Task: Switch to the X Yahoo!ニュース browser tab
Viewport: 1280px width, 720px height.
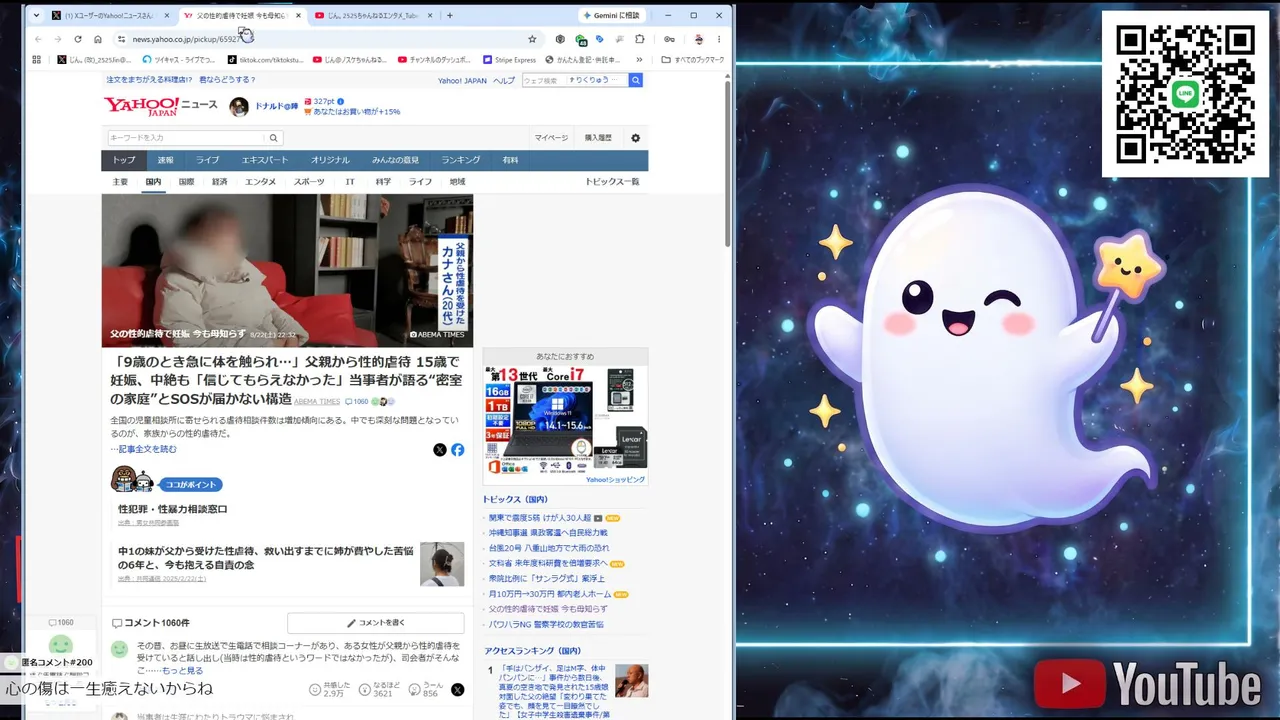Action: coord(110,16)
